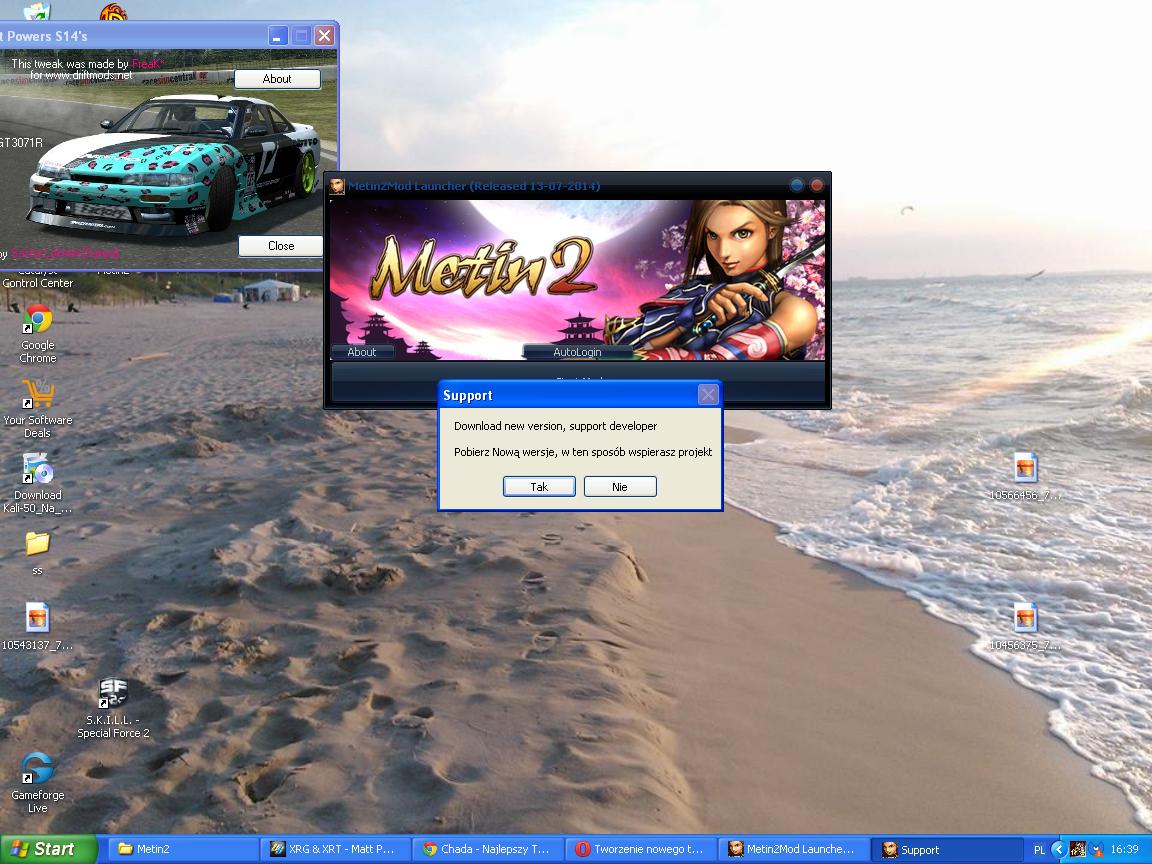Click Tak in the Support dialog

coord(539,486)
